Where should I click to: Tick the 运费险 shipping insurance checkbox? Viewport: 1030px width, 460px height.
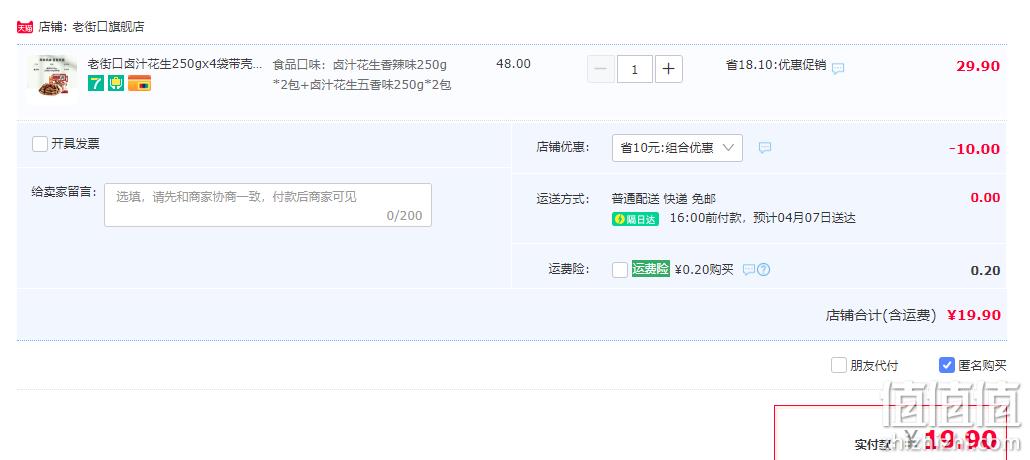pos(620,269)
